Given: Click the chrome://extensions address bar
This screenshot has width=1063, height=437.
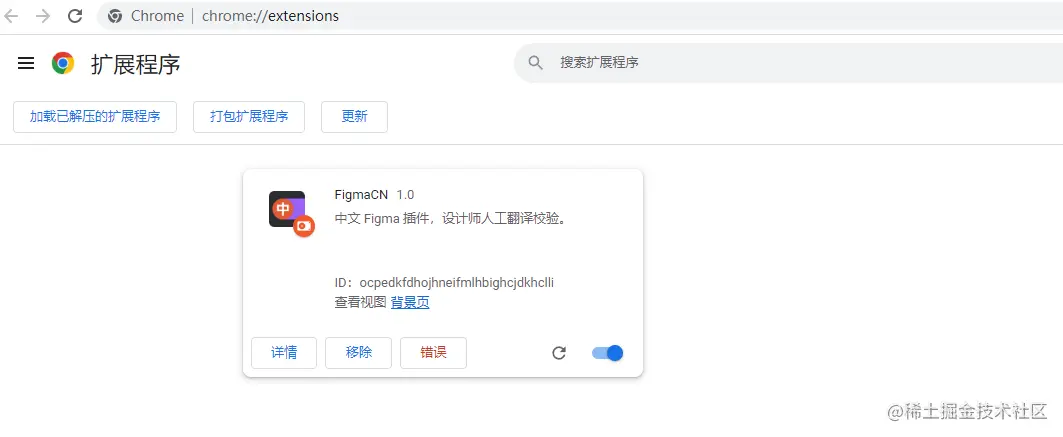Looking at the screenshot, I should click(x=580, y=16).
